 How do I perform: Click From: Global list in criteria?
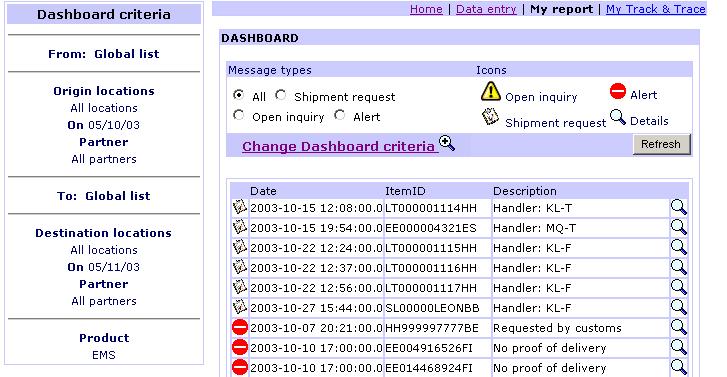tap(104, 54)
